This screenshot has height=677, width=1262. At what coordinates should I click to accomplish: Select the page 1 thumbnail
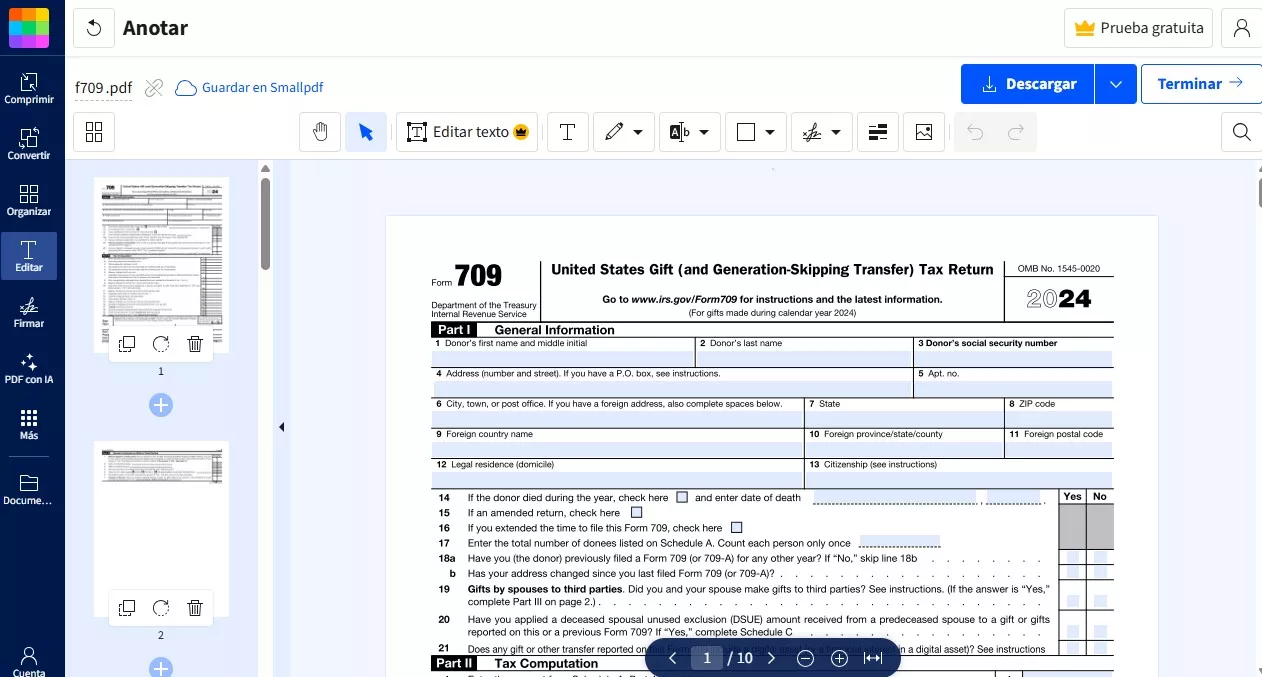161,265
